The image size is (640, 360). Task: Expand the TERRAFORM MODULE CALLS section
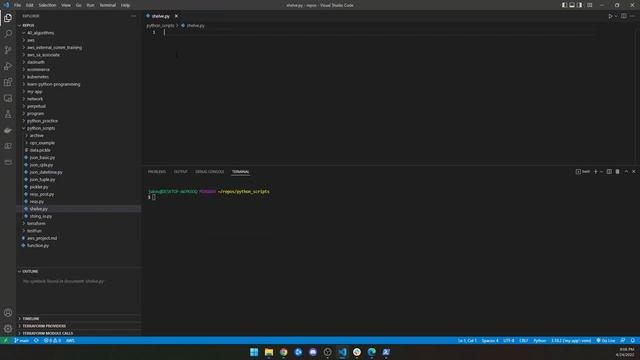click(x=47, y=333)
